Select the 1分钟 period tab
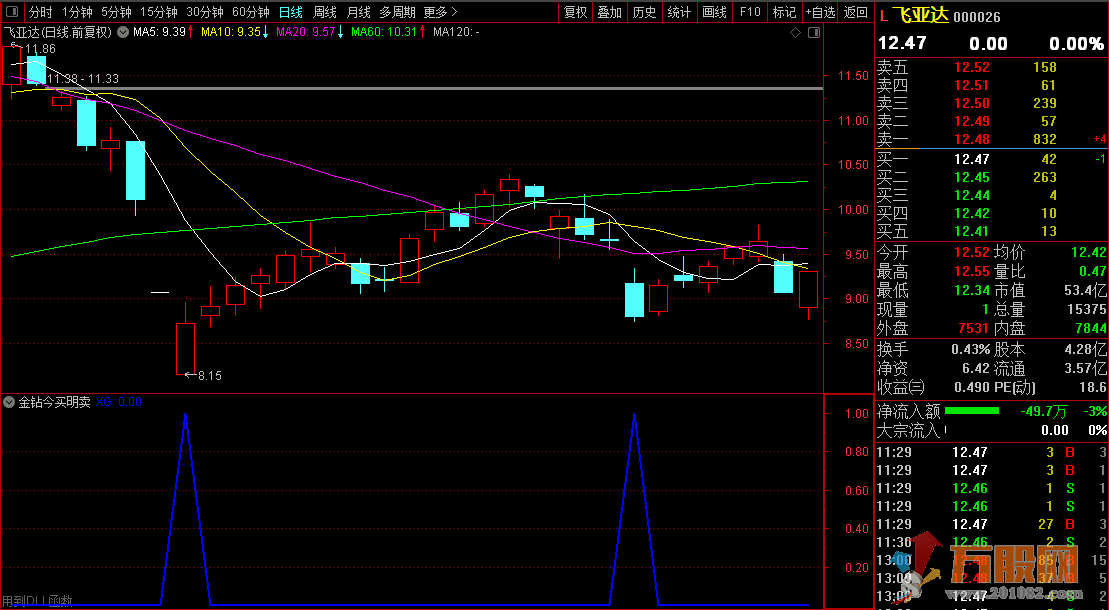Image resolution: width=1109 pixels, height=610 pixels. pos(77,12)
